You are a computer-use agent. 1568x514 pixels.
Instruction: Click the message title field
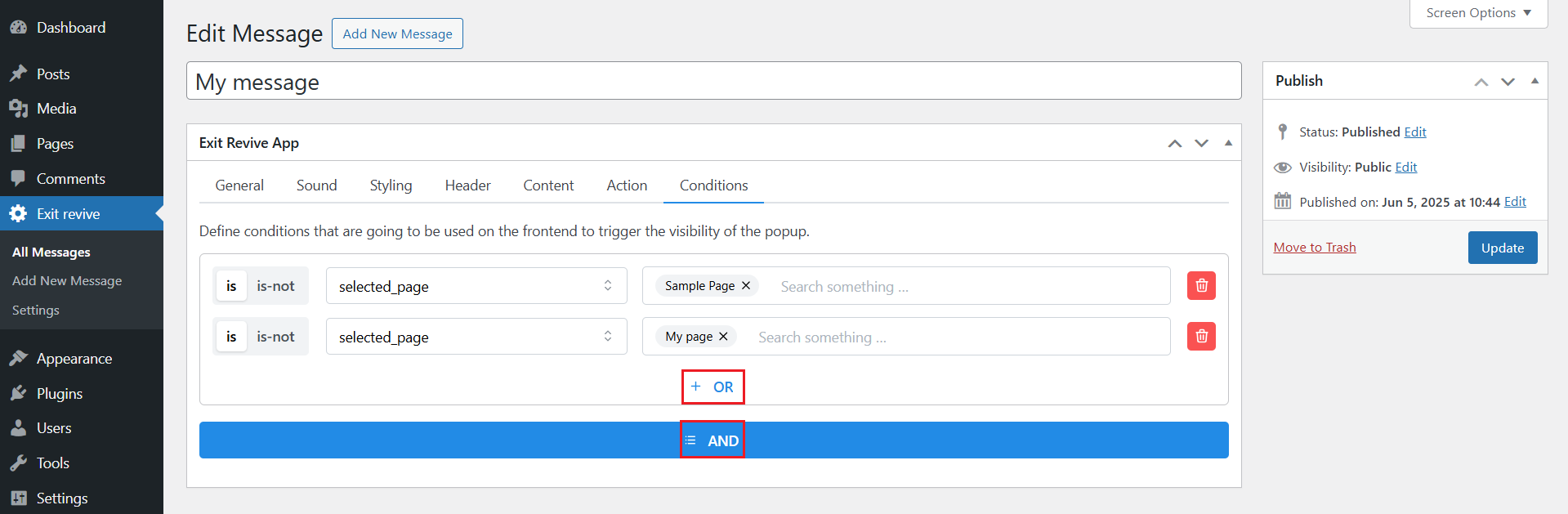[x=713, y=82]
